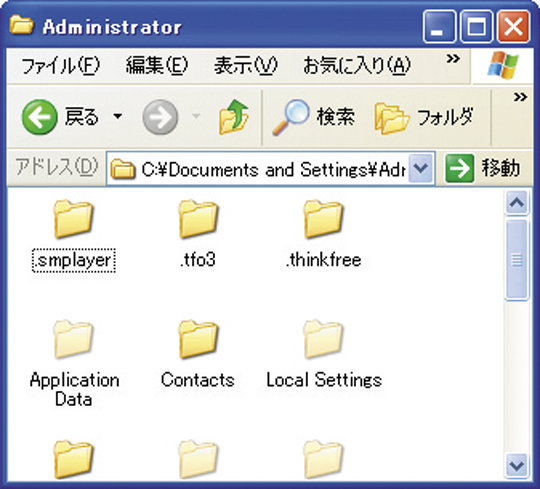This screenshot has width=540, height=489.
Task: Go up one folder level
Action: pos(234,117)
